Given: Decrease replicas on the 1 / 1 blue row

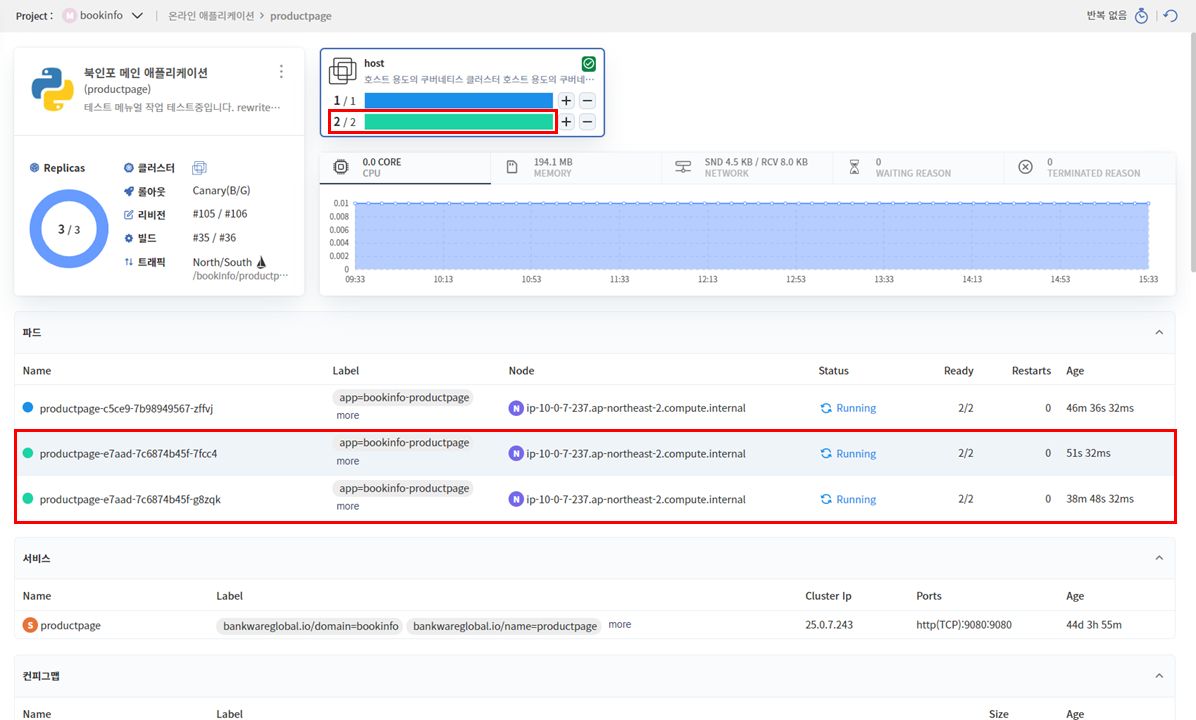Looking at the screenshot, I should tap(587, 101).
